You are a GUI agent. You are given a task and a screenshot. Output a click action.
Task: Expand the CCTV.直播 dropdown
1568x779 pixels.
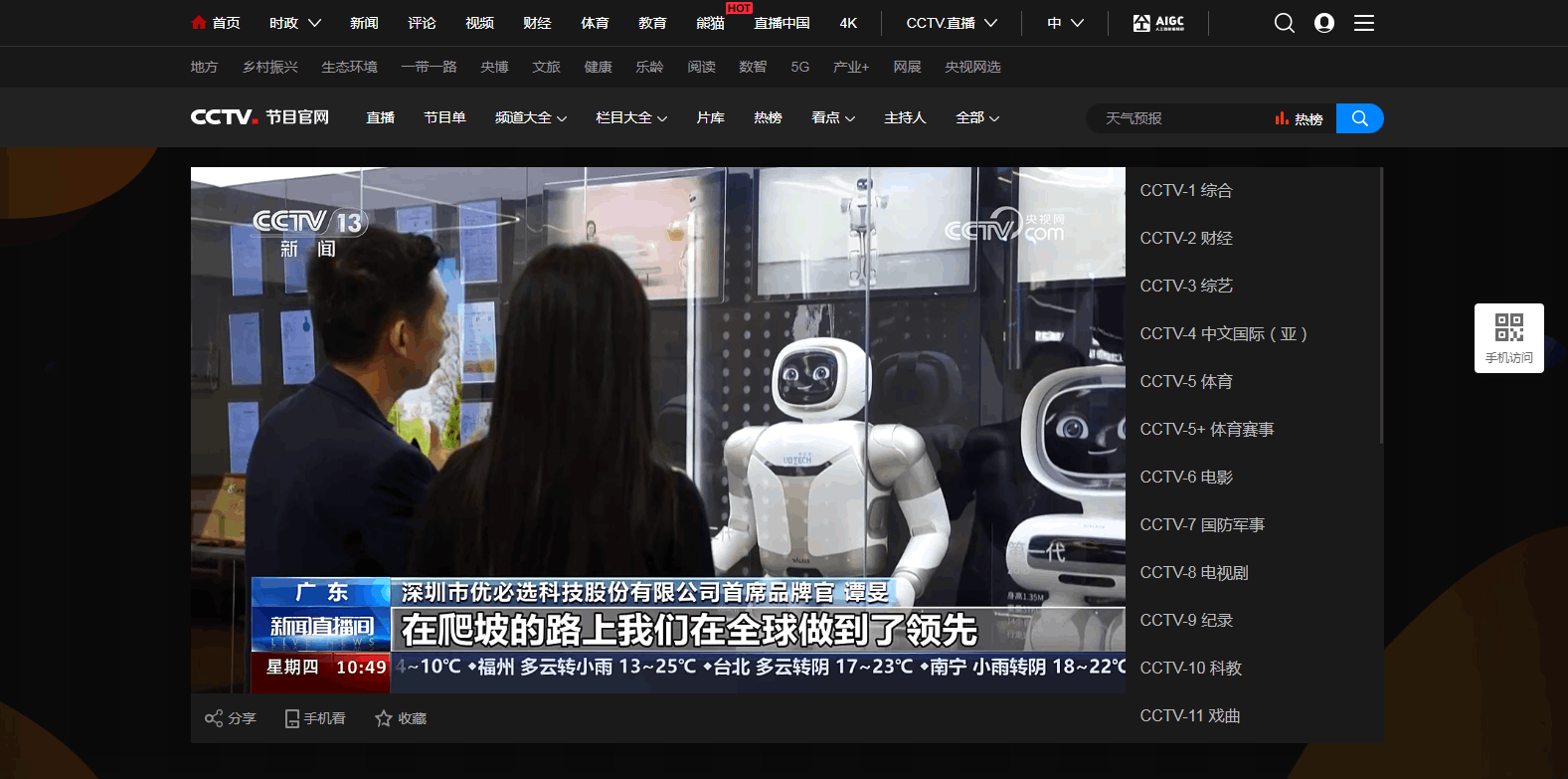click(x=952, y=23)
